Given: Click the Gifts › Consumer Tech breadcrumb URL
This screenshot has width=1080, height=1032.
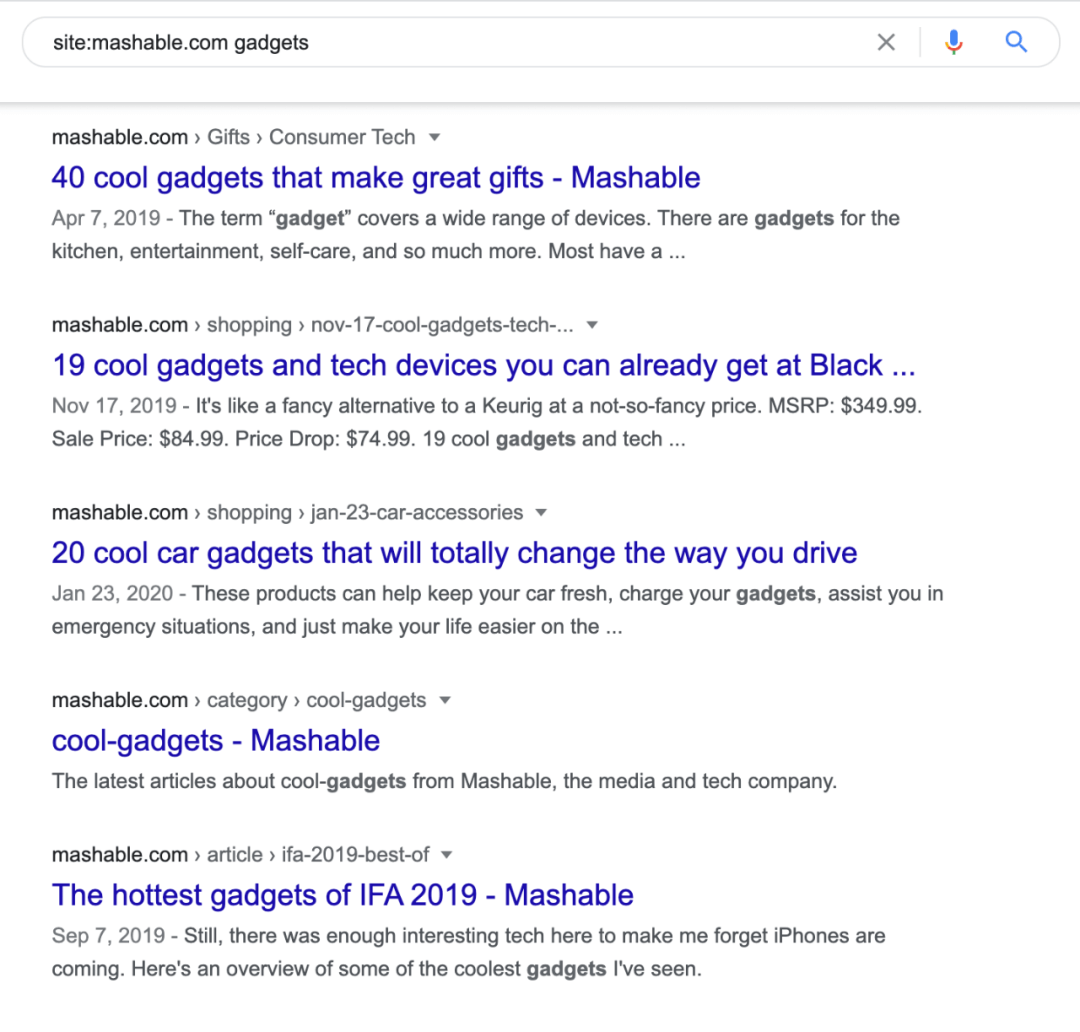Looking at the screenshot, I should pos(233,137).
